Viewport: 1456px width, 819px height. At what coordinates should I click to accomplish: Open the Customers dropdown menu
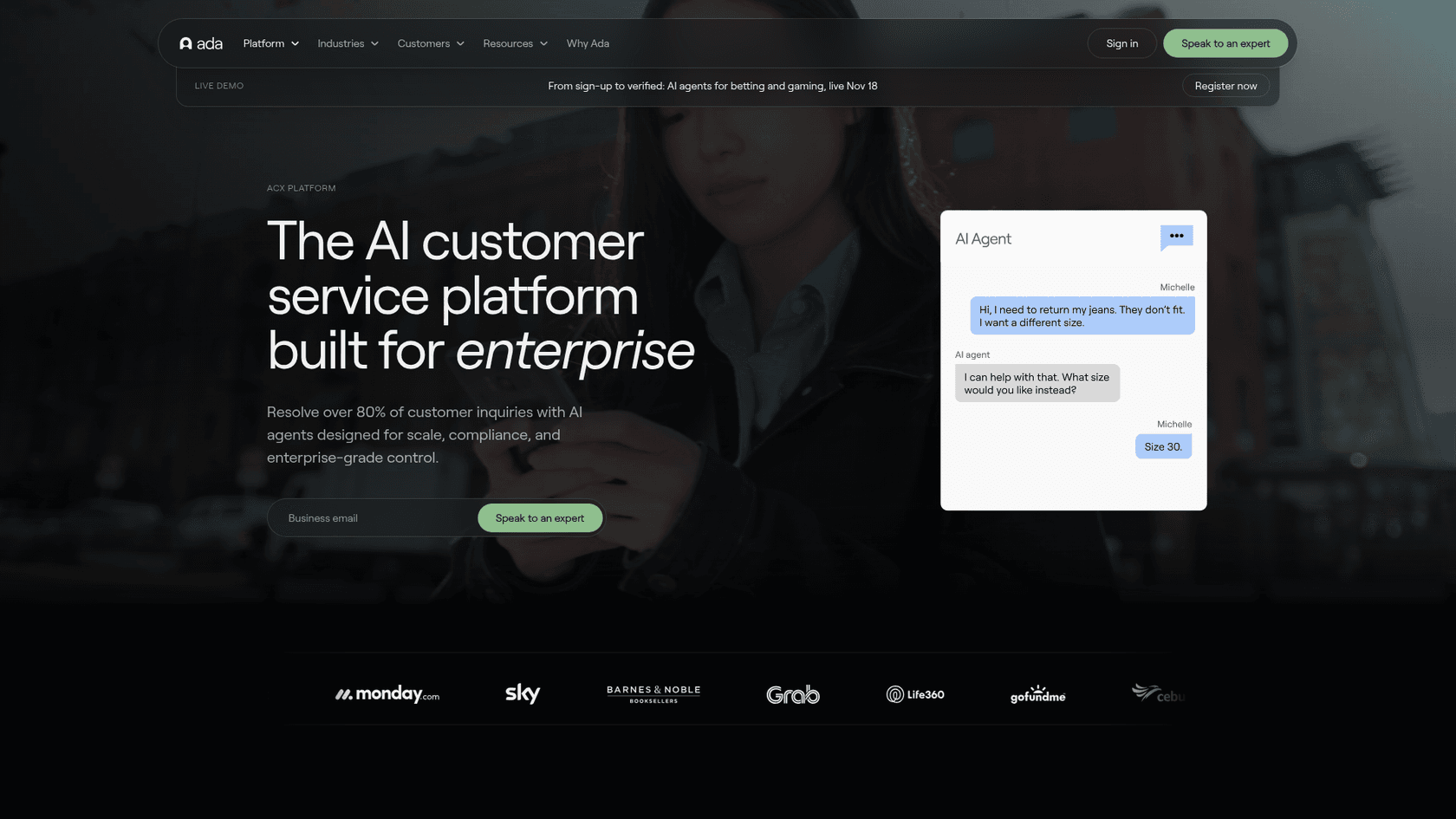coord(431,43)
